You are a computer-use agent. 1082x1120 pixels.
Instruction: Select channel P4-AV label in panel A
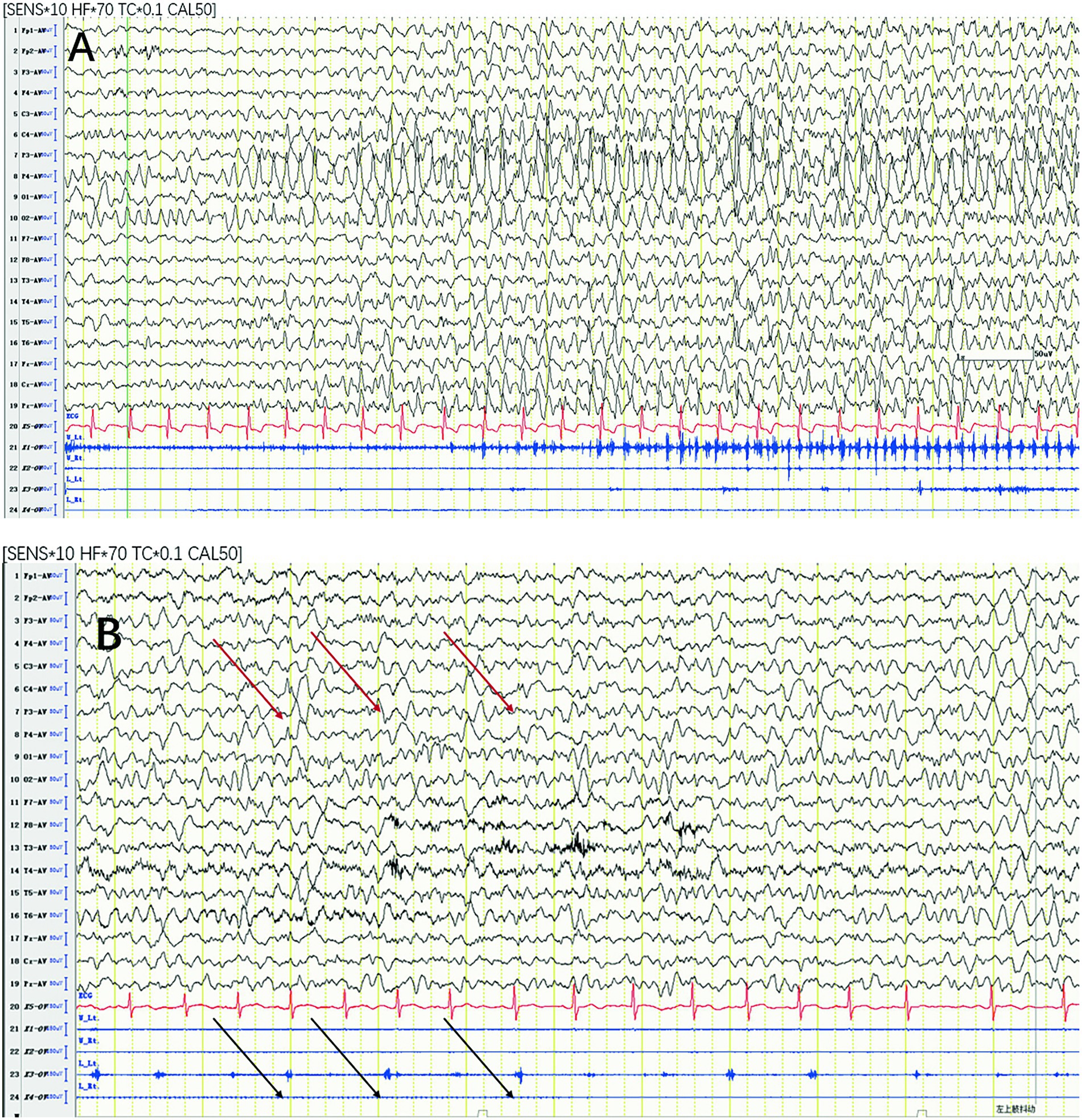(32, 176)
